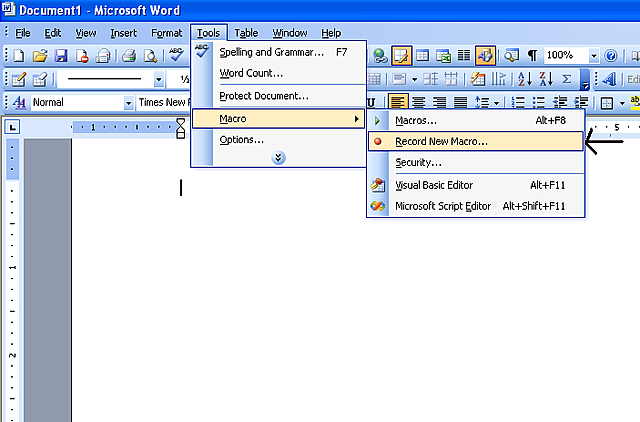Click the Bullets list icon

(x=539, y=102)
